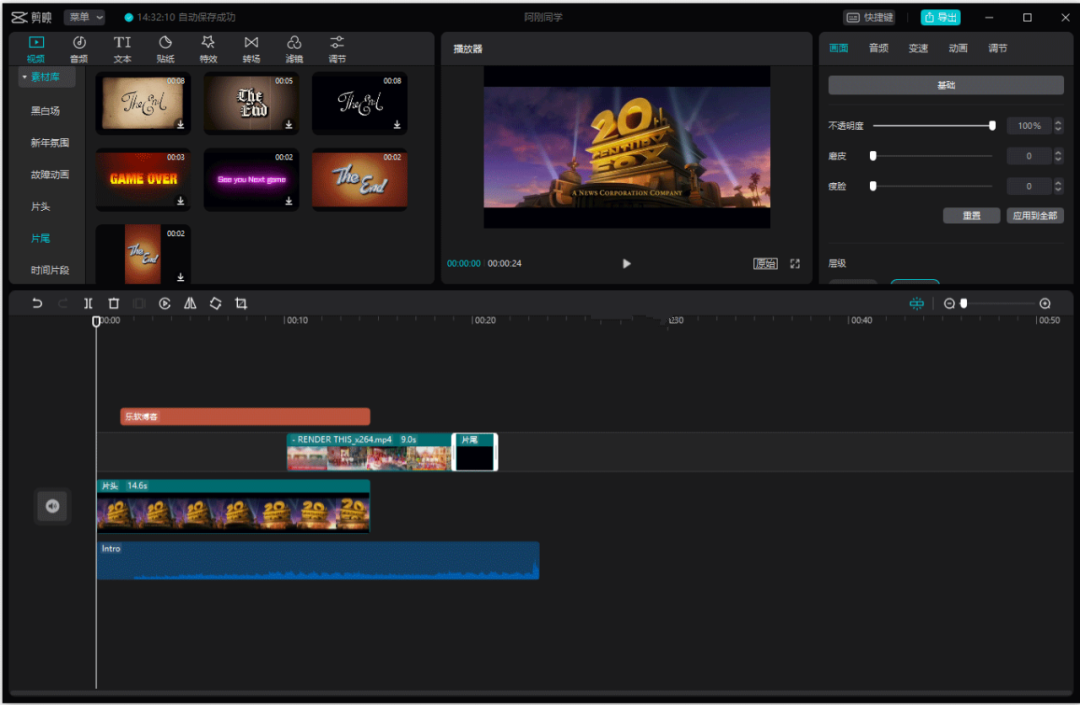The width and height of the screenshot is (1080, 705).
Task: Switch to 调节 tab in properties panel
Action: coord(998,48)
